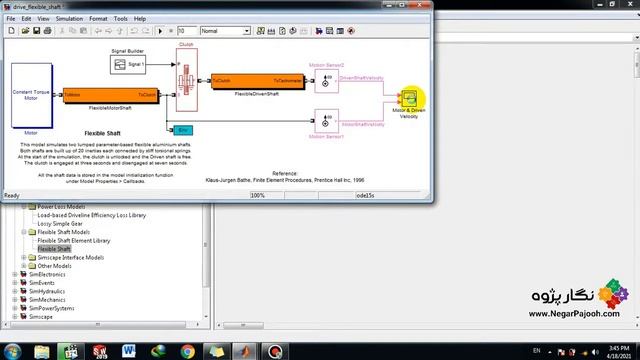The width and height of the screenshot is (640, 360).
Task: Select the FlexibleDrivenShaft orange block
Action: click(x=257, y=81)
